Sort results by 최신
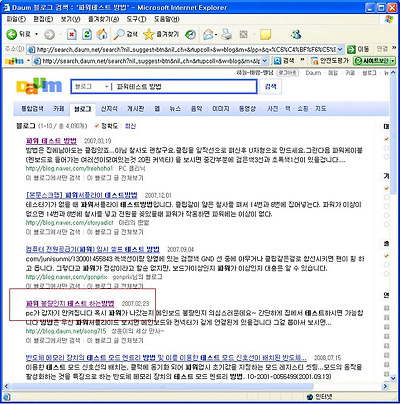The height and width of the screenshot is (404, 400). (130, 126)
